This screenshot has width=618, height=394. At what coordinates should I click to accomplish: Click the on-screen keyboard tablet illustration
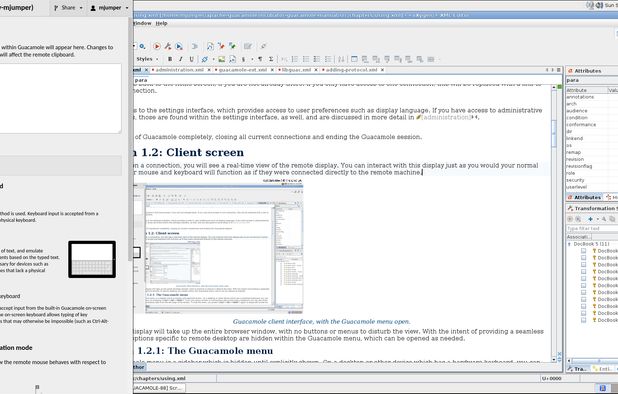[x=92, y=259]
